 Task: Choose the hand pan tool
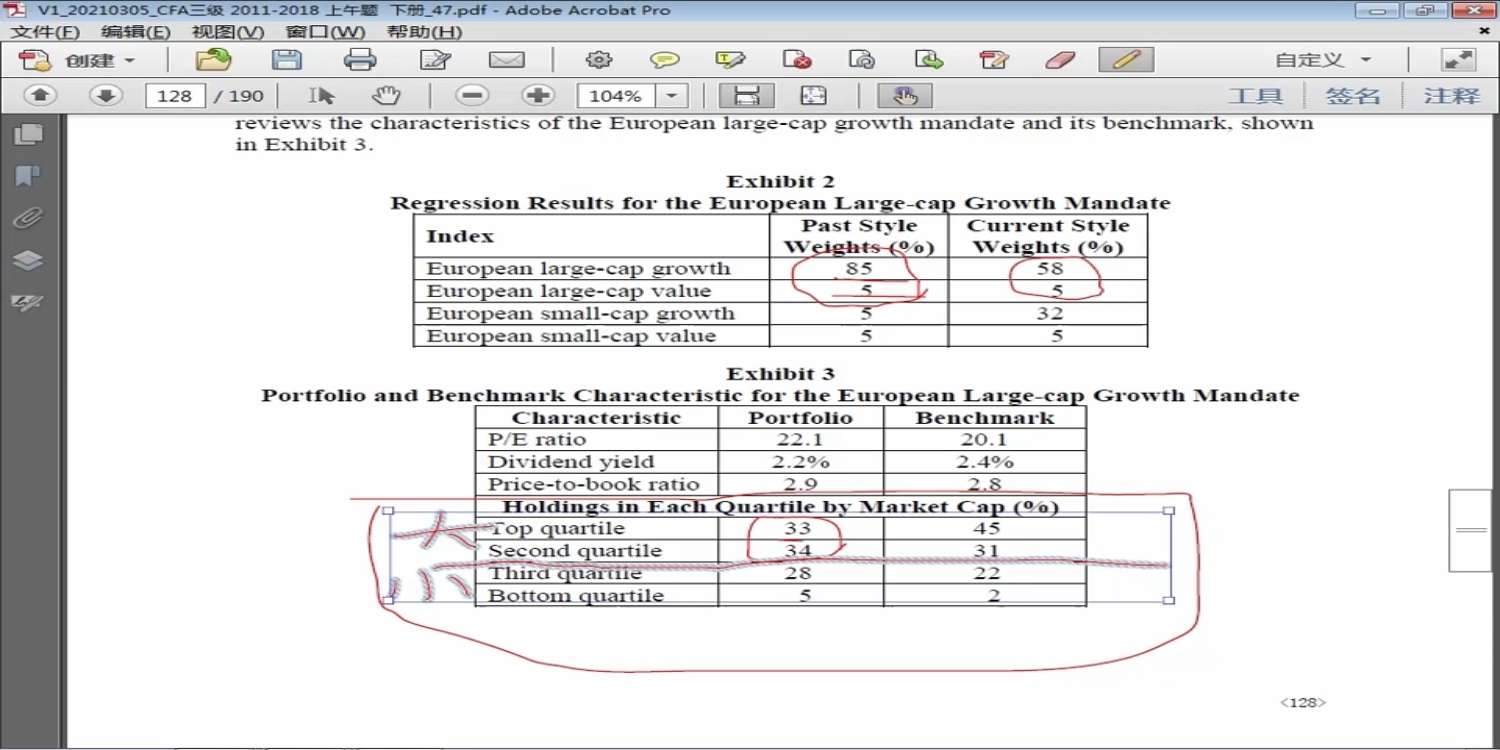tap(386, 96)
